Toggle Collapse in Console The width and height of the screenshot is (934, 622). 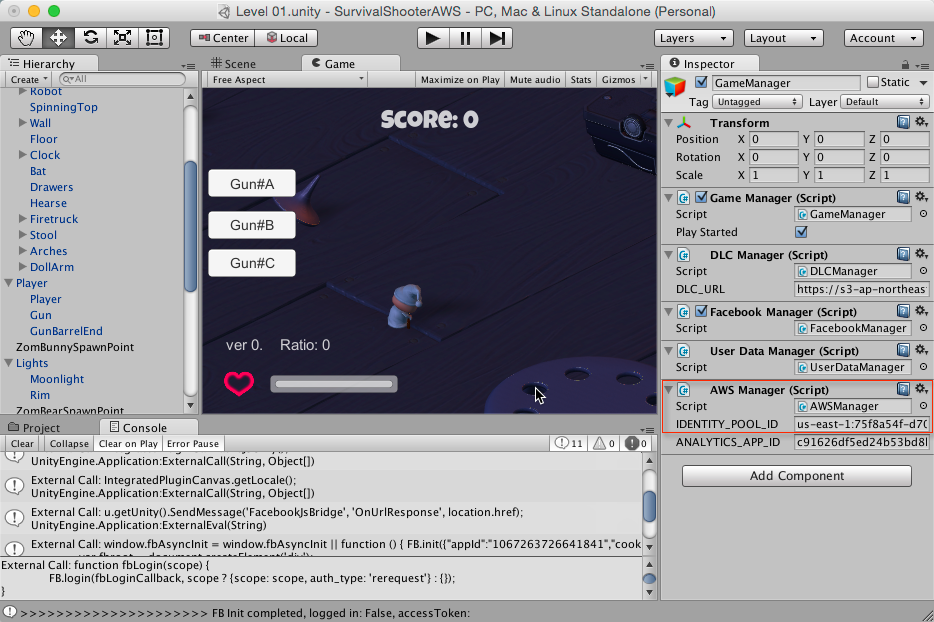69,443
